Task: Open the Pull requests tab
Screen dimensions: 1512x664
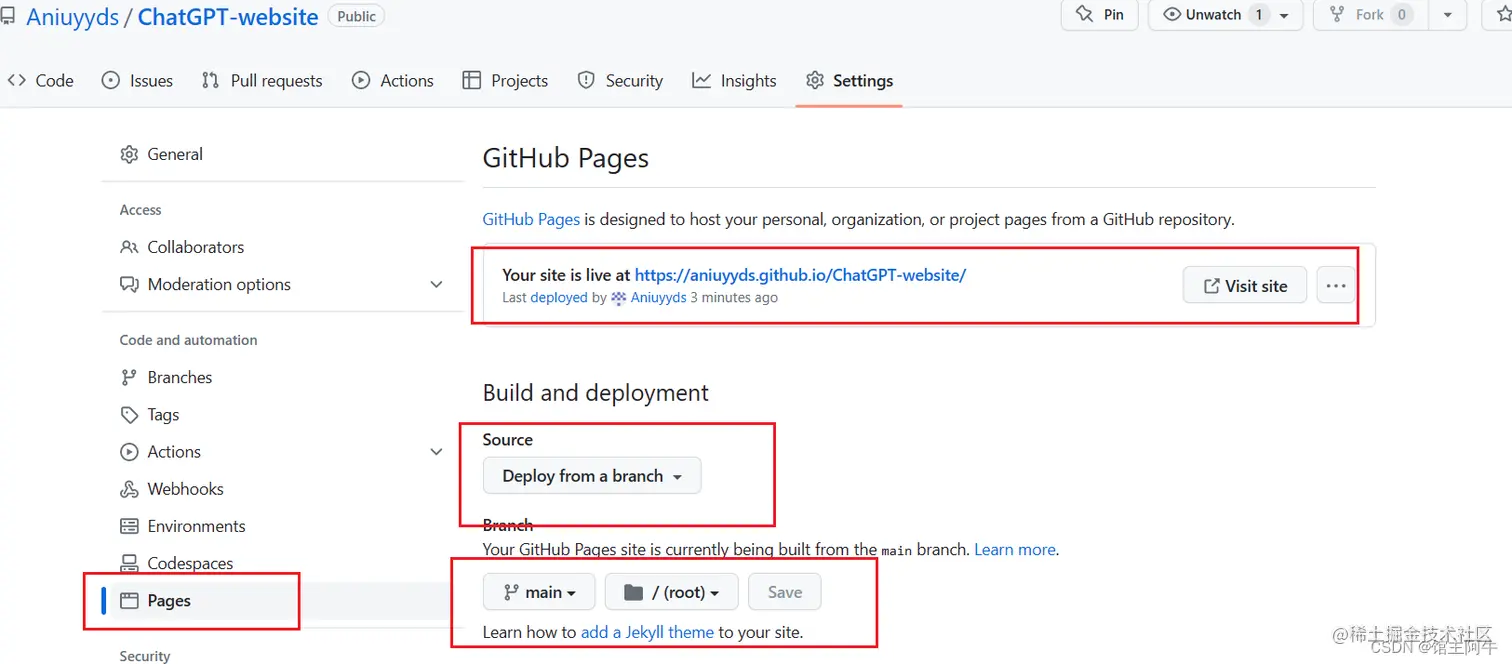Action: (262, 81)
